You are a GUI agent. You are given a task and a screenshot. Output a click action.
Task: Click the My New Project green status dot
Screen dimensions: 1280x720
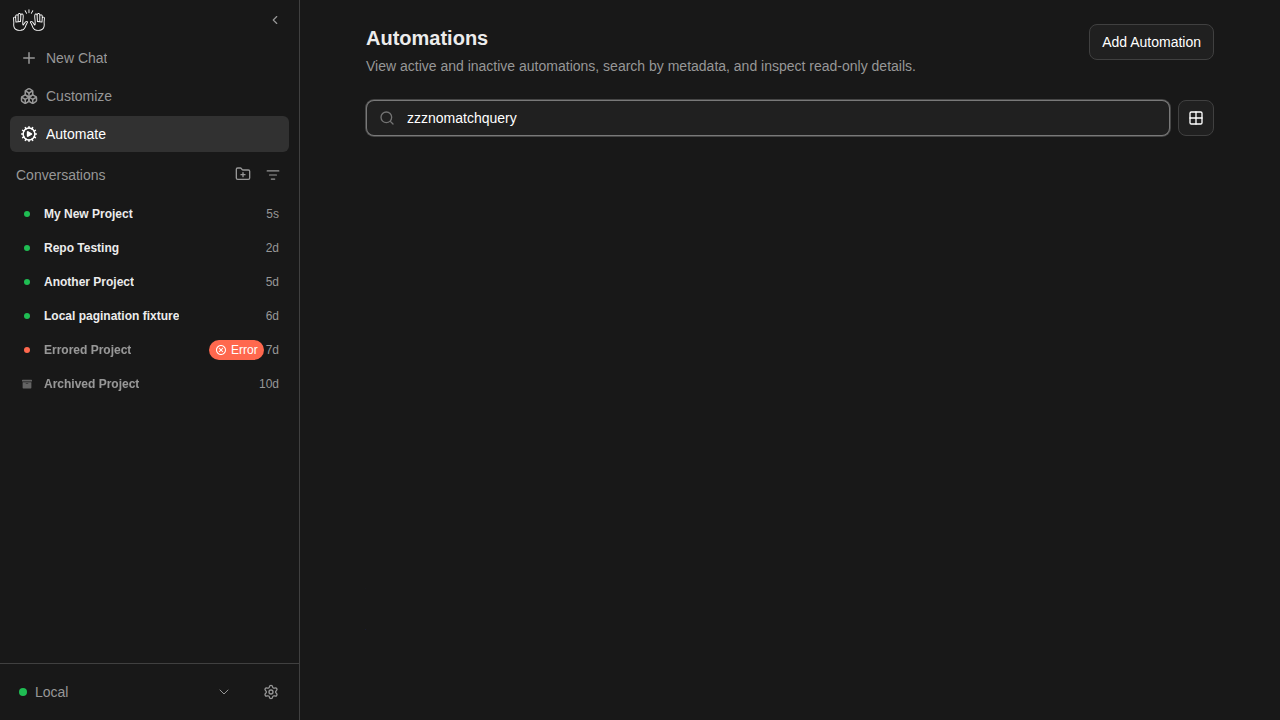point(27,214)
